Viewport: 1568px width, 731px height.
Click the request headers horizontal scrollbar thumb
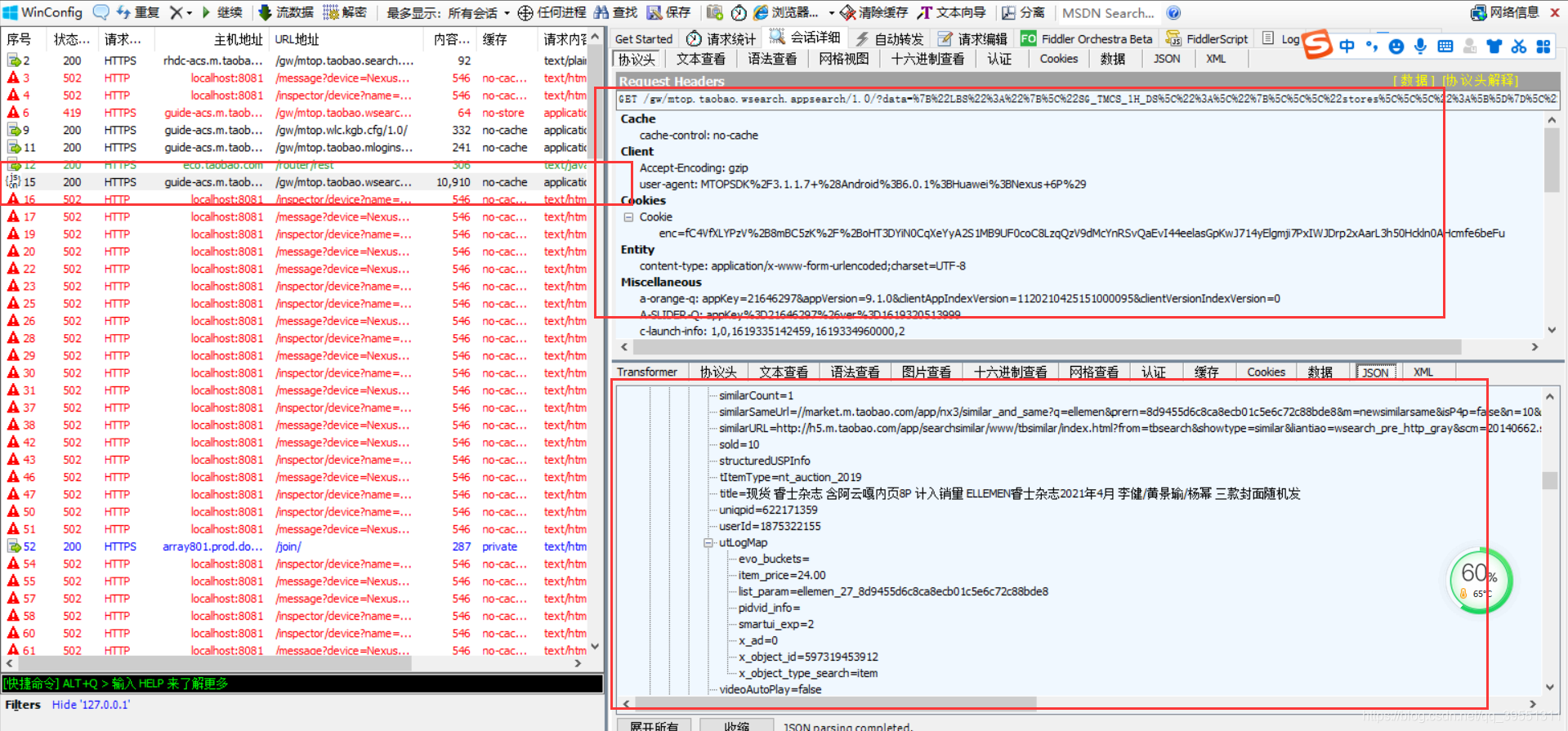[x=1049, y=347]
